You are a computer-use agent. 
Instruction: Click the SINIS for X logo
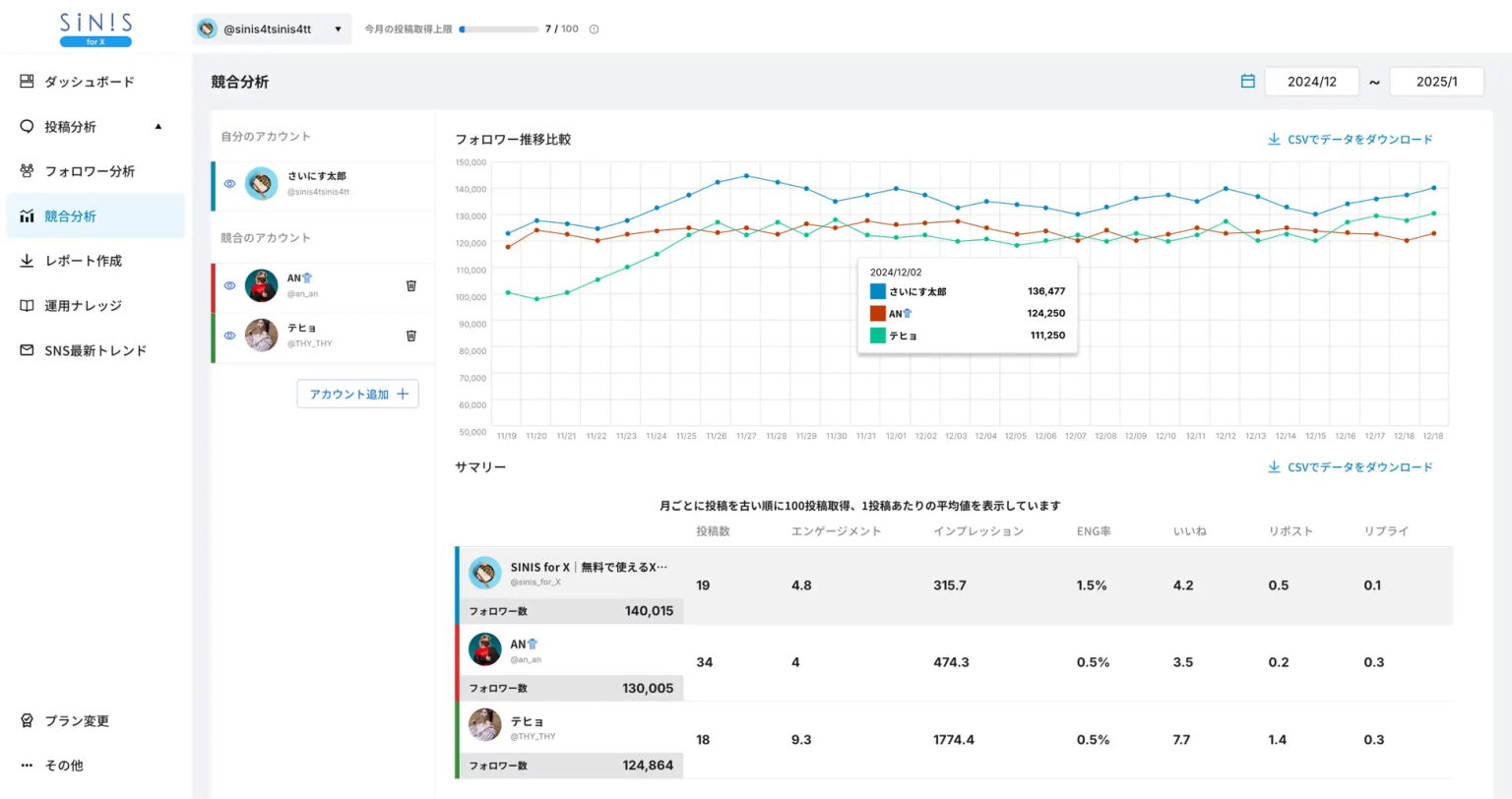click(95, 29)
